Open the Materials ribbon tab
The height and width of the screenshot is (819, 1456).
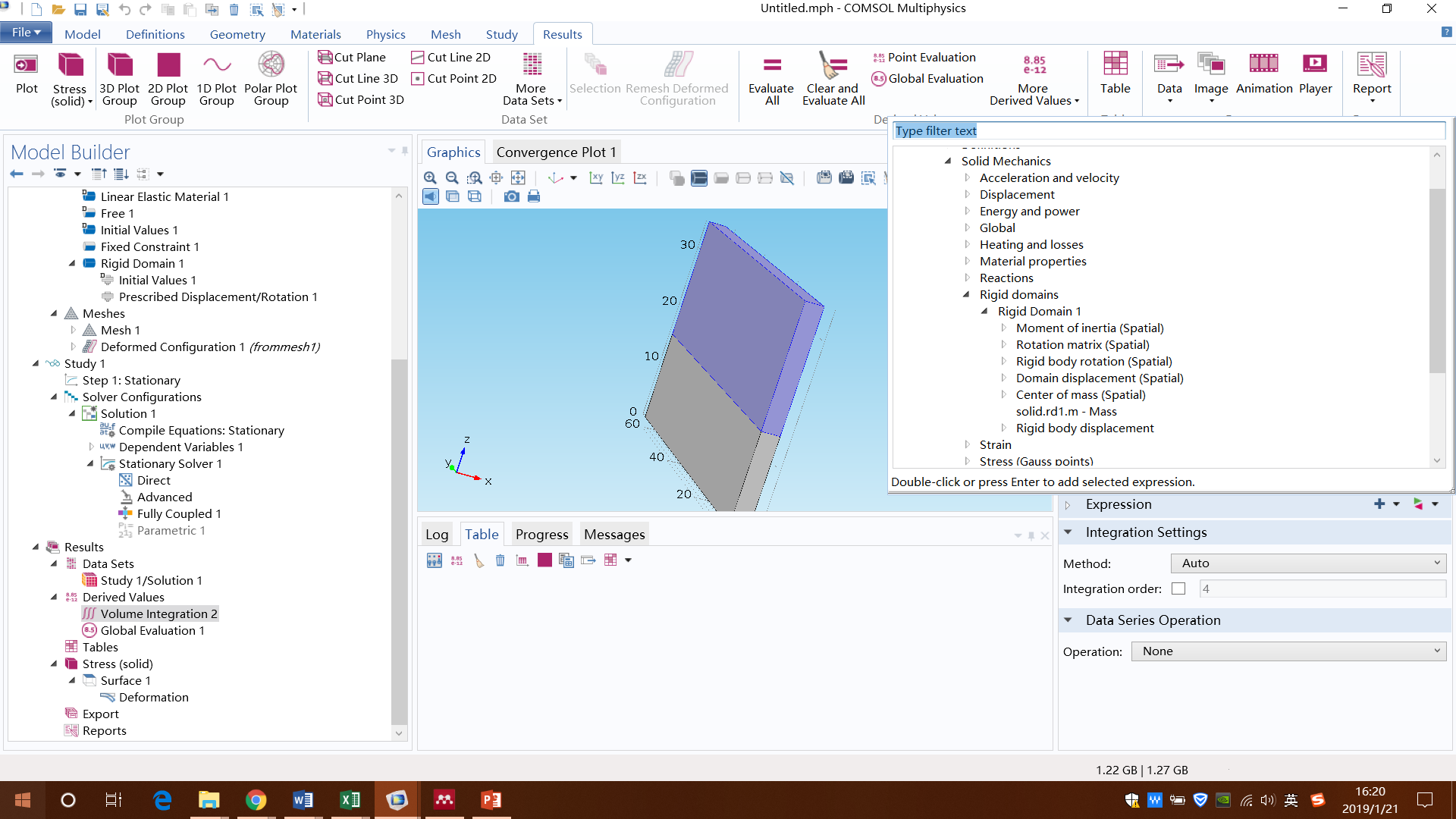[x=315, y=34]
